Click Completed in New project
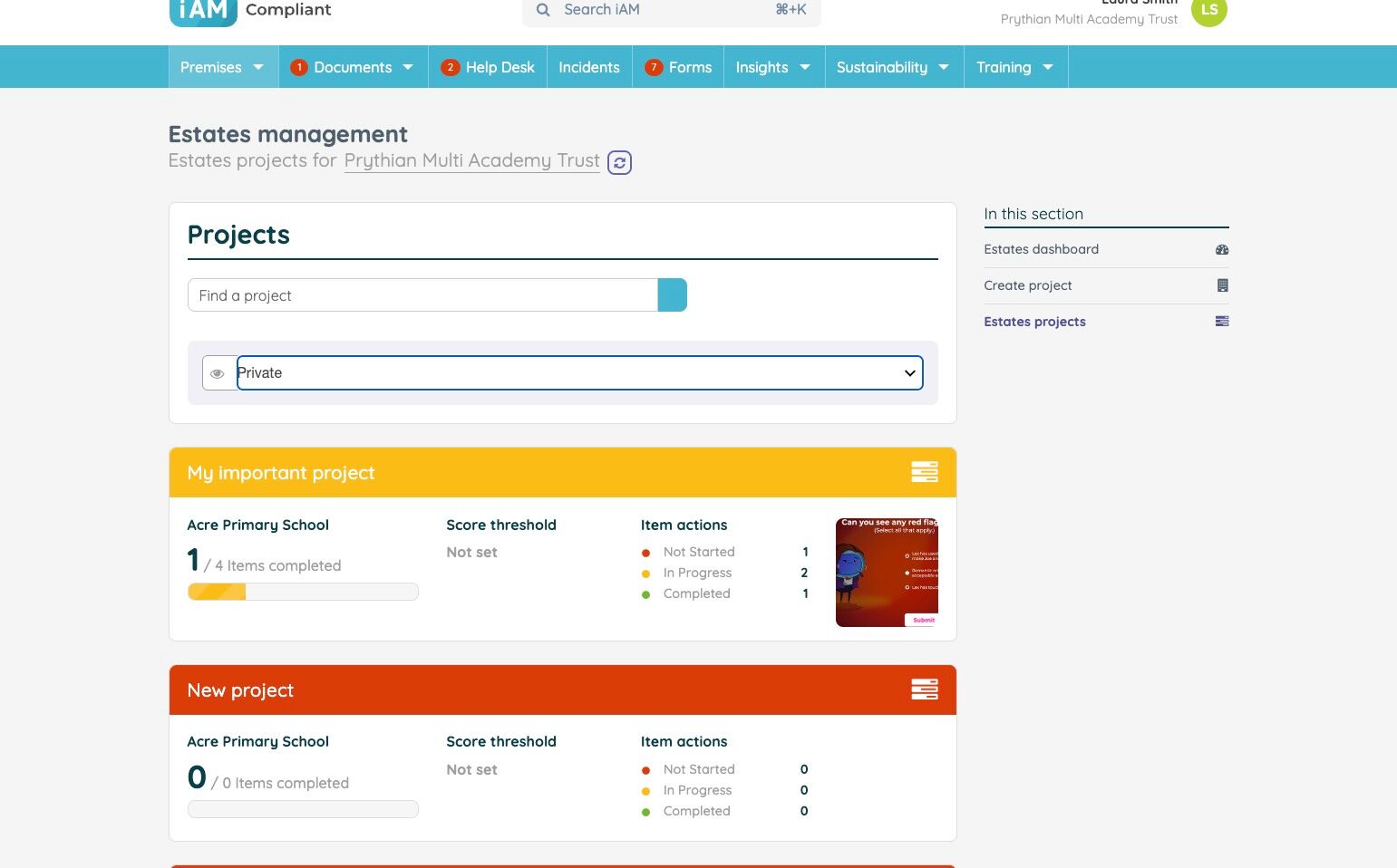Screen dimensions: 1397x868 pyautogui.click(x=696, y=811)
